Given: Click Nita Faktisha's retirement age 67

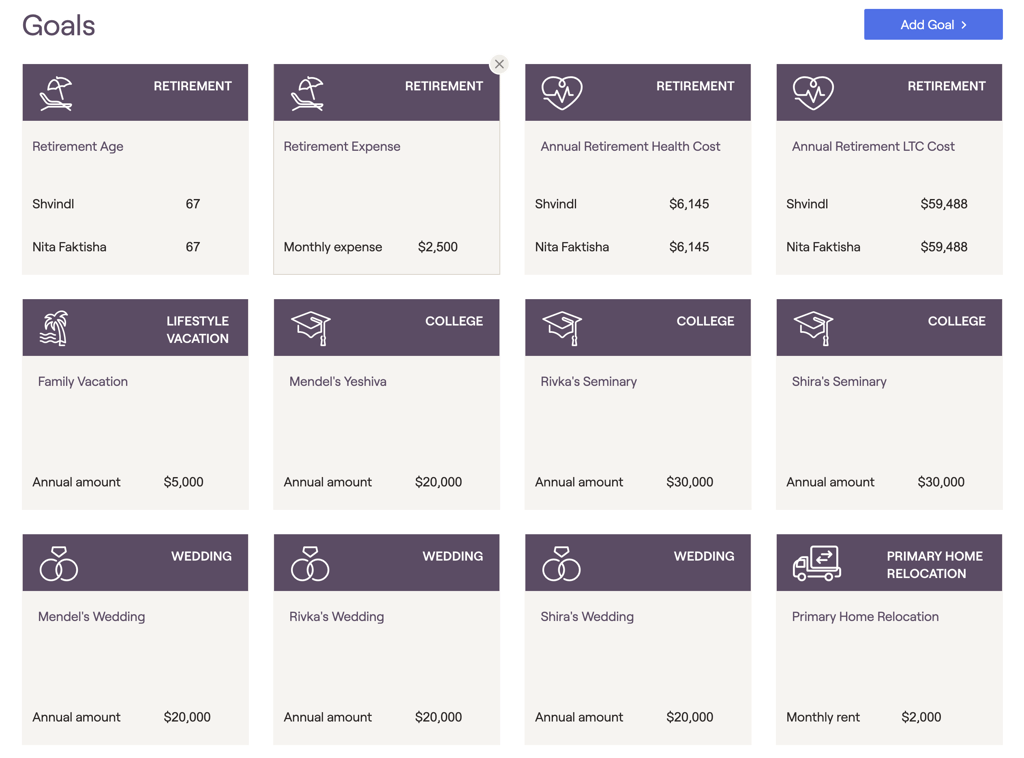Looking at the screenshot, I should tap(193, 247).
